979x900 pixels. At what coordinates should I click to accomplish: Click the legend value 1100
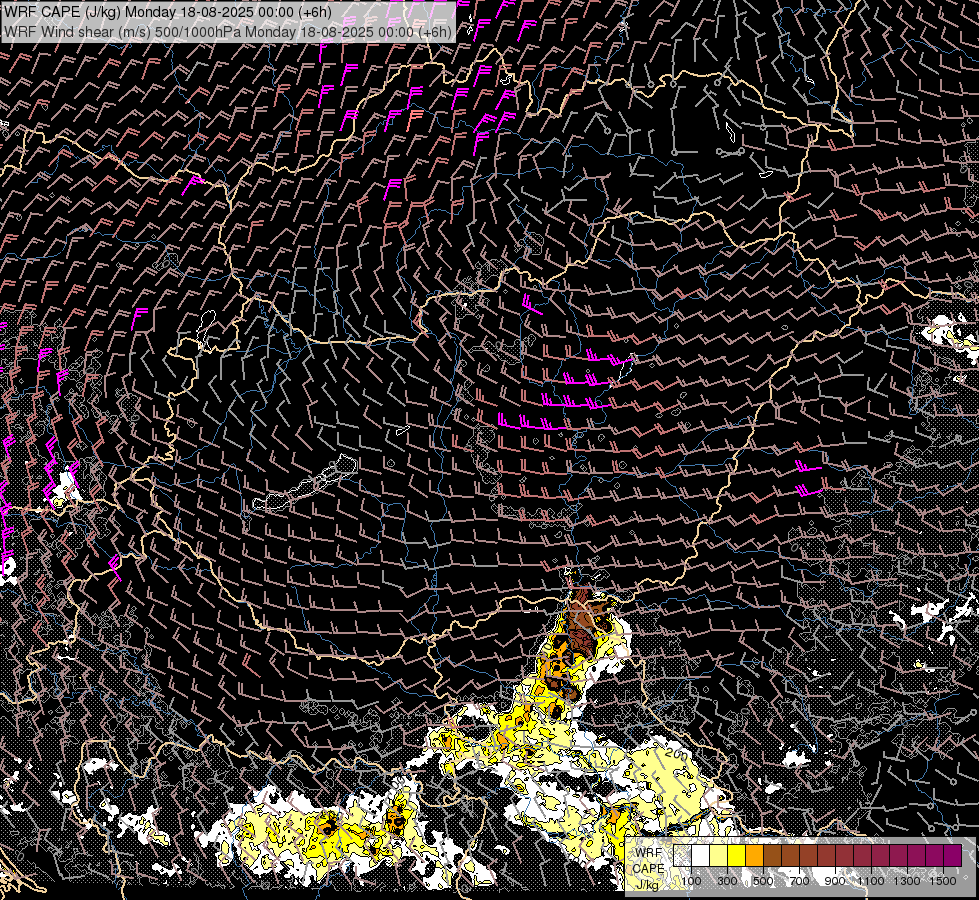pyautogui.click(x=870, y=881)
